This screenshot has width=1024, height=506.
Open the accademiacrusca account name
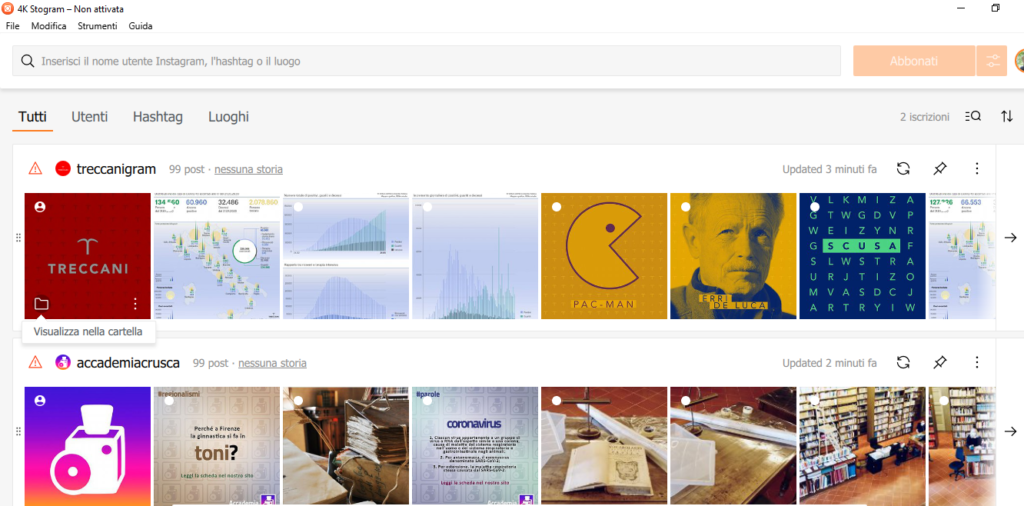(128, 362)
